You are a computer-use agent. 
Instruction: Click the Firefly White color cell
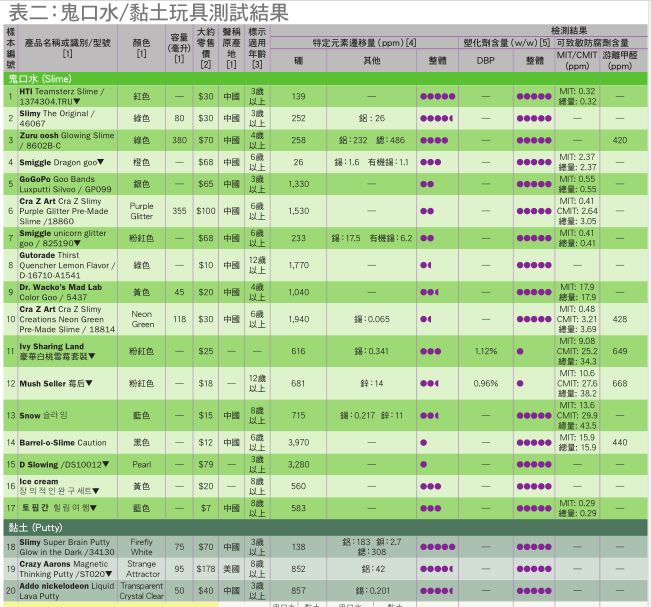click(x=142, y=547)
